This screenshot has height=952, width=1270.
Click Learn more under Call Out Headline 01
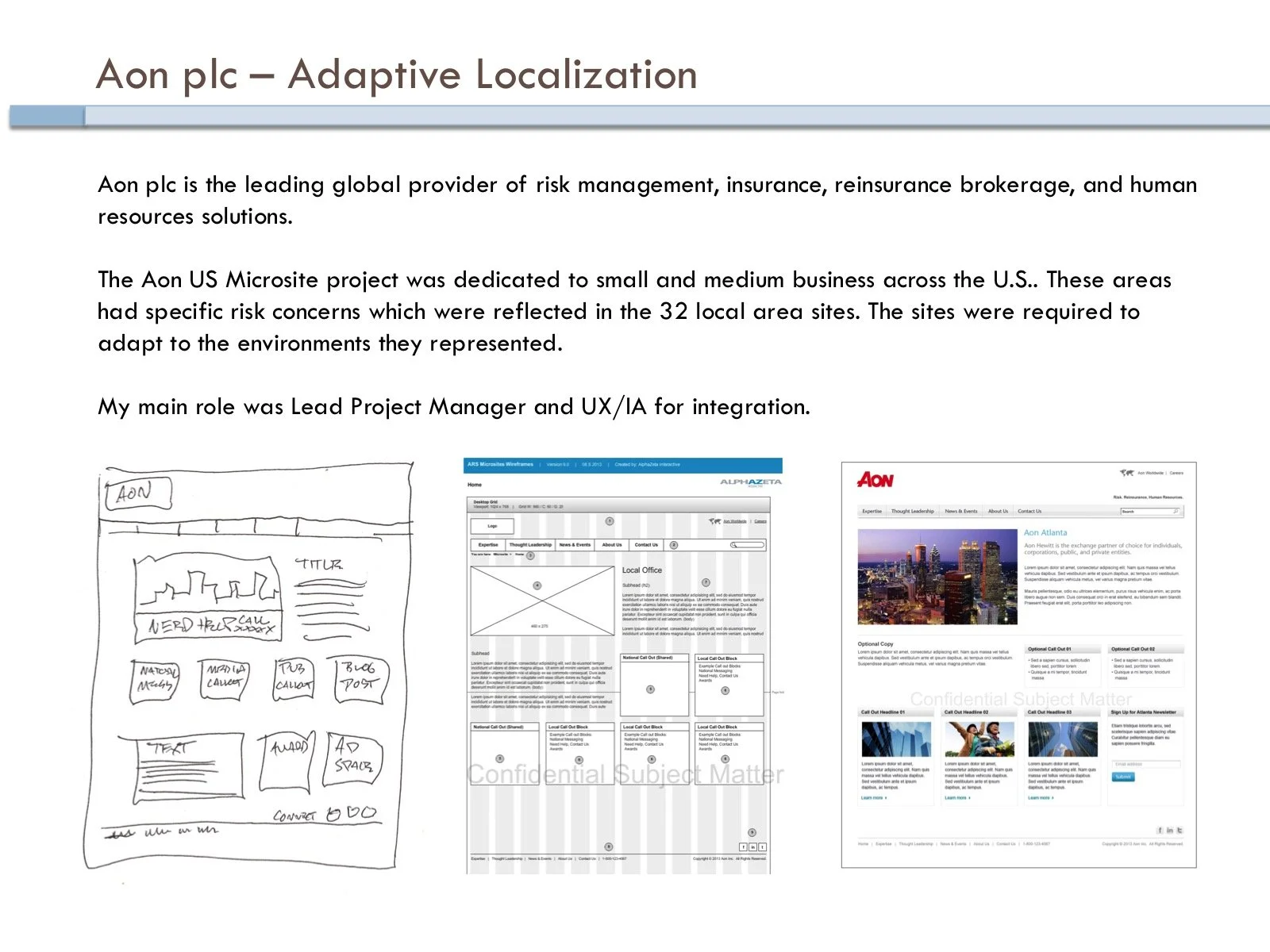[873, 798]
